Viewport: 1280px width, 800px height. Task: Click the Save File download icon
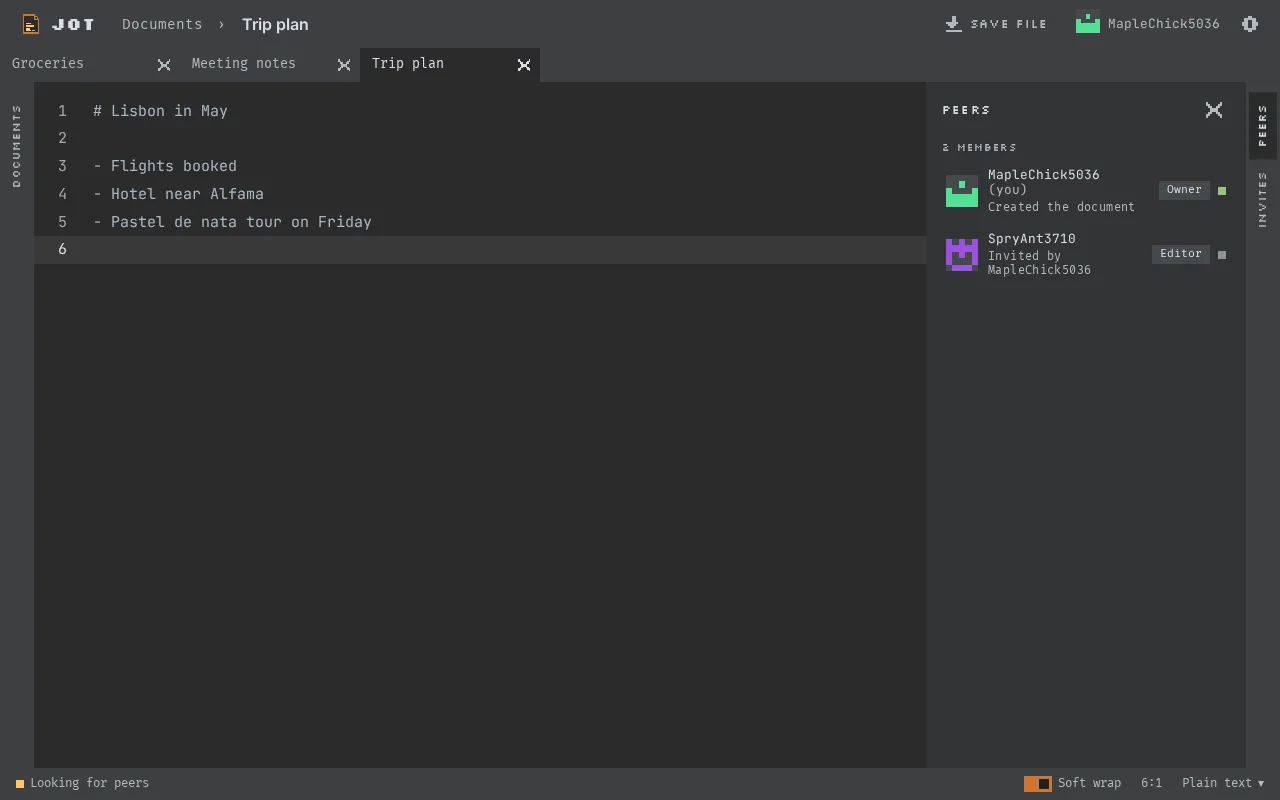[x=953, y=24]
